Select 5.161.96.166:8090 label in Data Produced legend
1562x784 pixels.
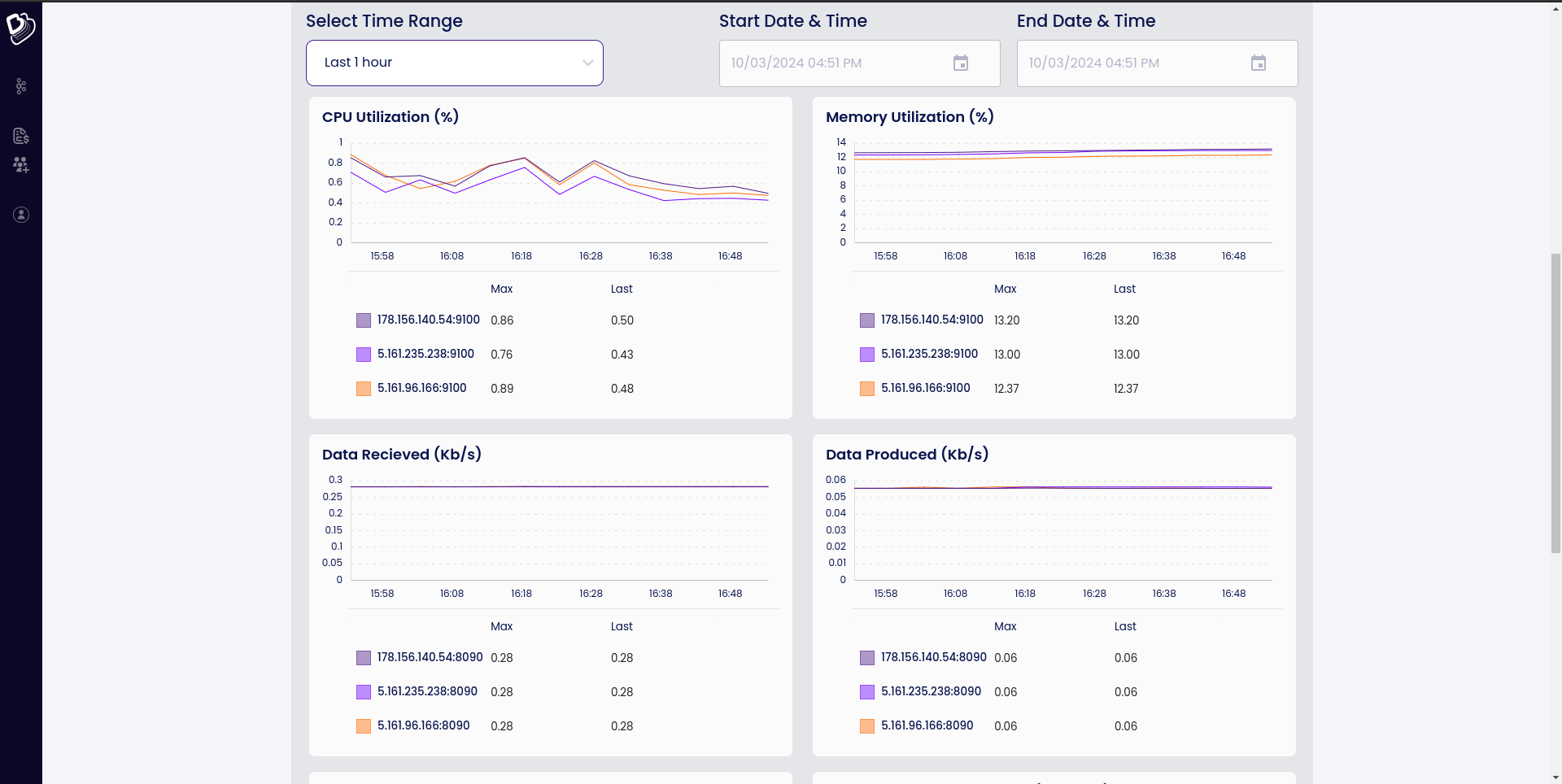click(x=927, y=725)
